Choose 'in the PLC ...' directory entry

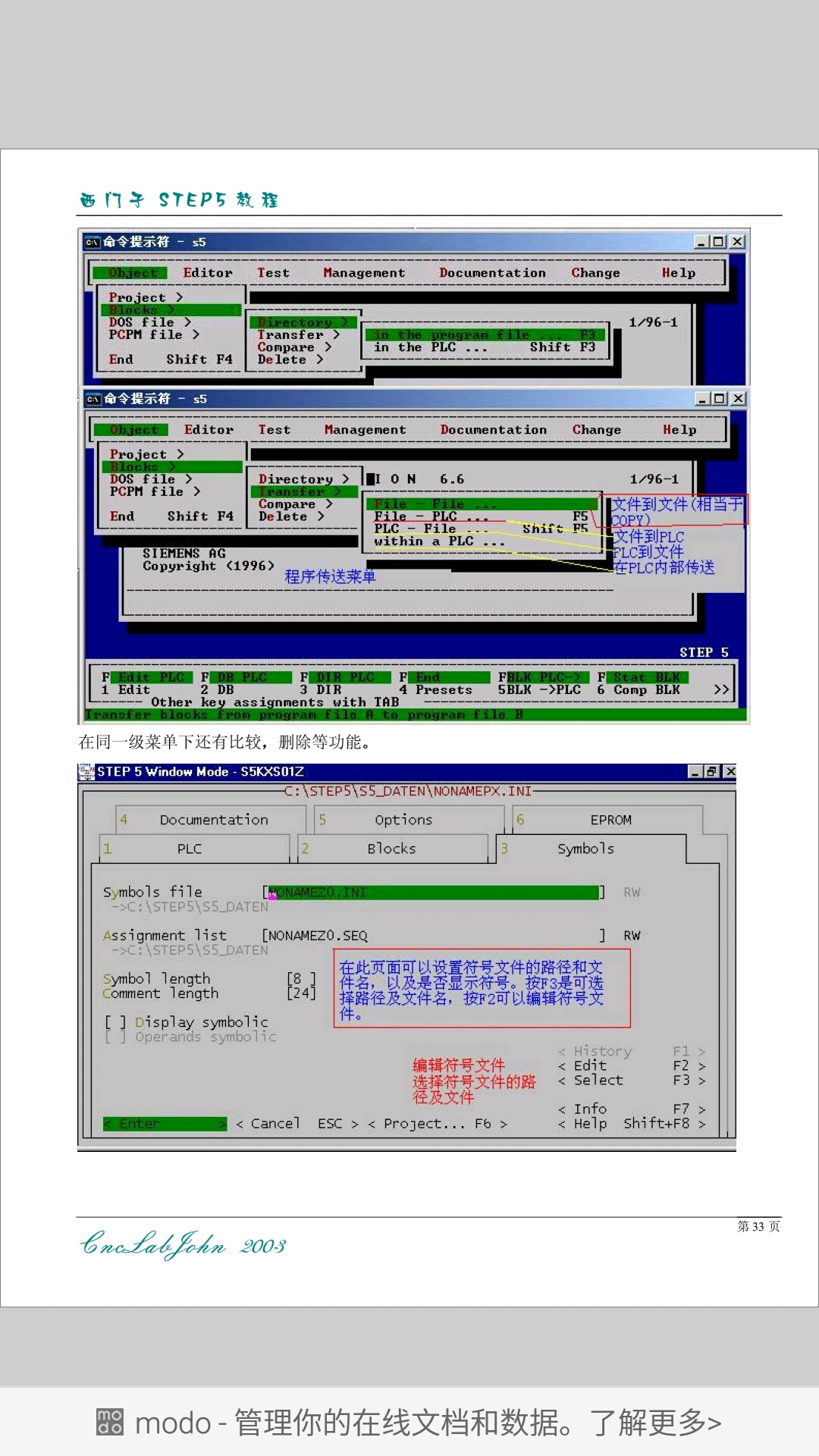pos(485,347)
